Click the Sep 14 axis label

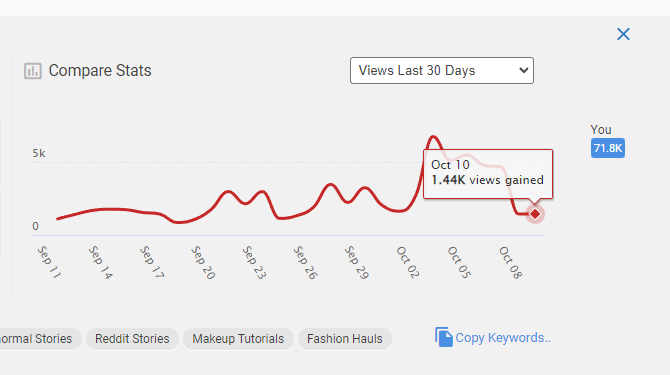100,262
